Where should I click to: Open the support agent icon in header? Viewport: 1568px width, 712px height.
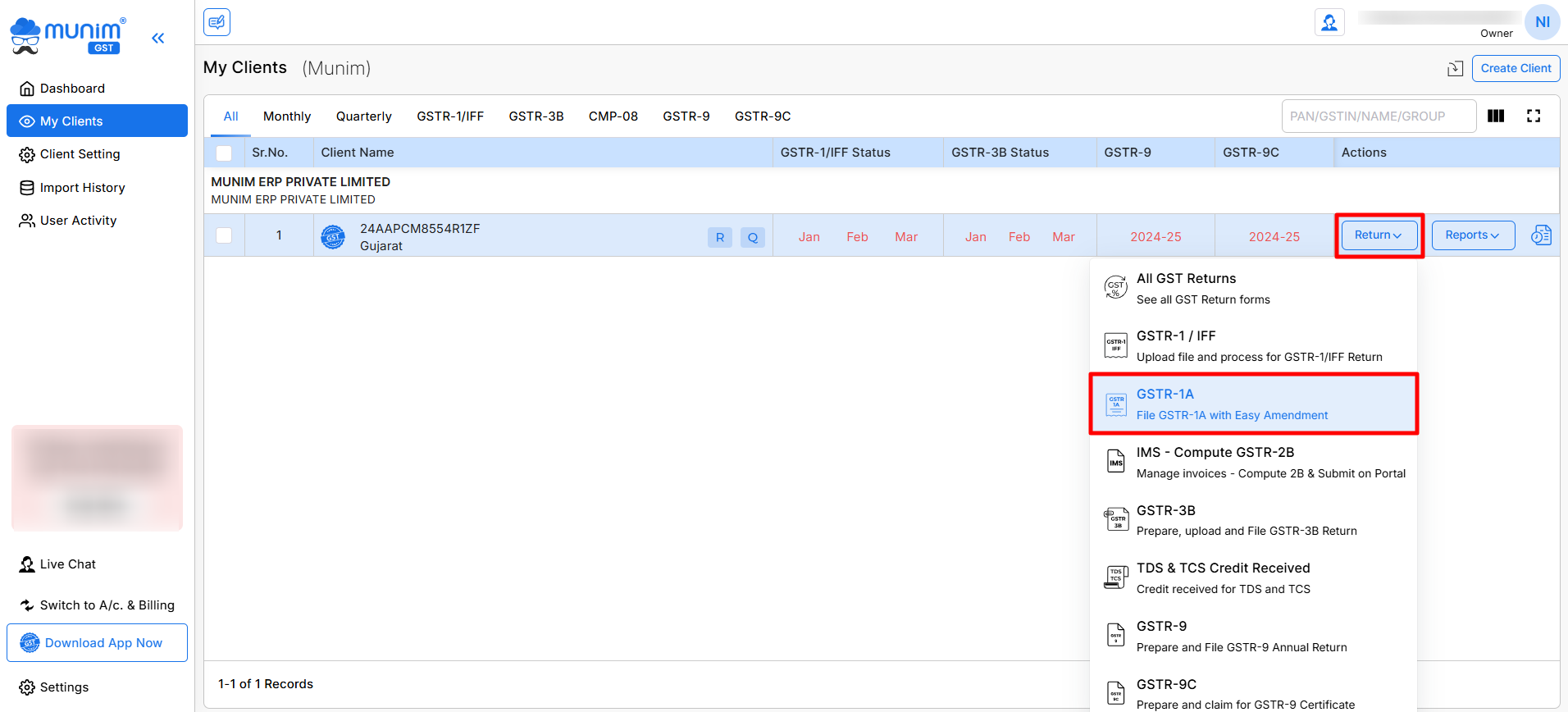click(1329, 22)
